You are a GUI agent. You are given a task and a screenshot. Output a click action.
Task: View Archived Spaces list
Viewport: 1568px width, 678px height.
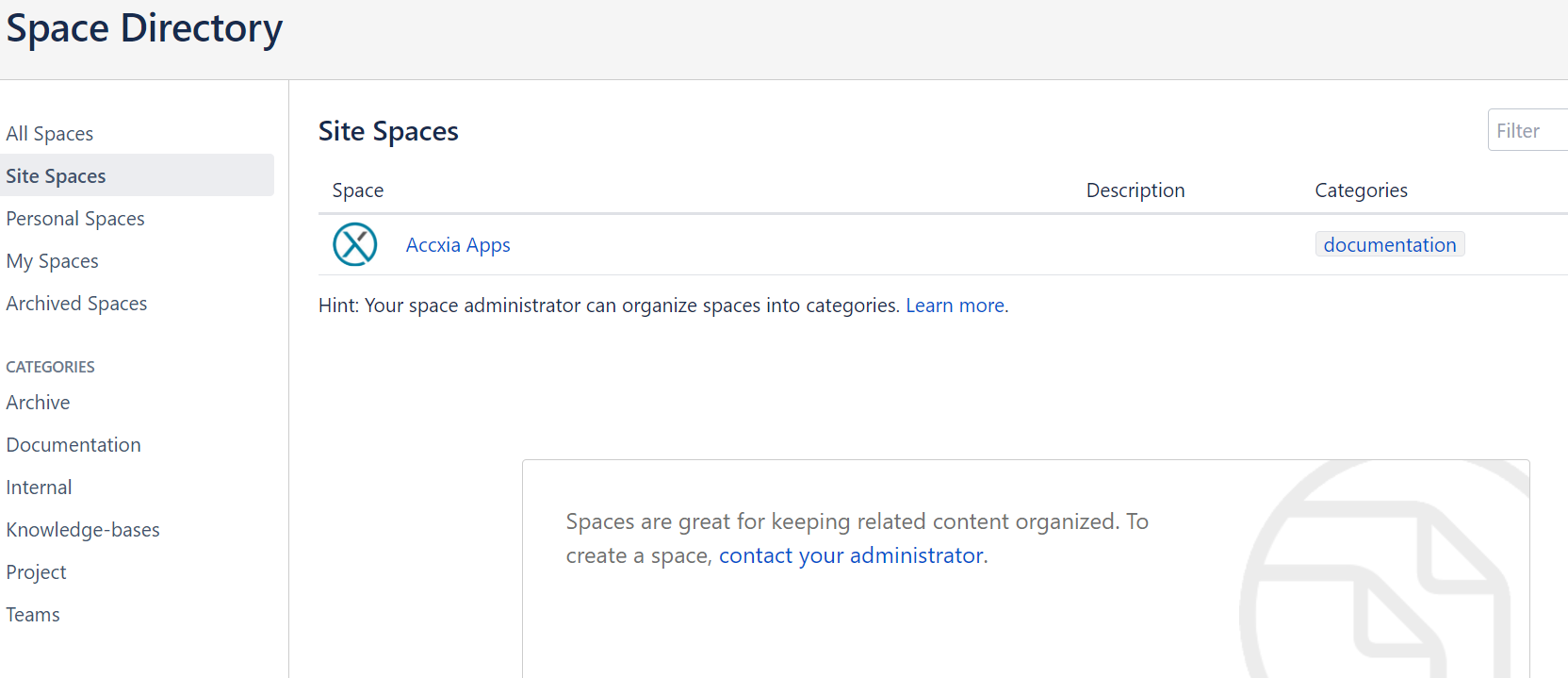[76, 304]
